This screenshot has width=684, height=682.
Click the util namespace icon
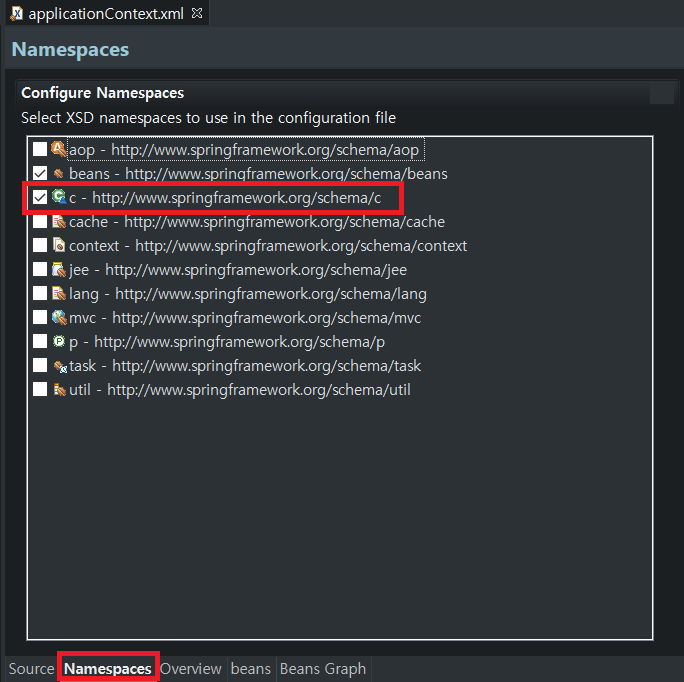[x=58, y=389]
